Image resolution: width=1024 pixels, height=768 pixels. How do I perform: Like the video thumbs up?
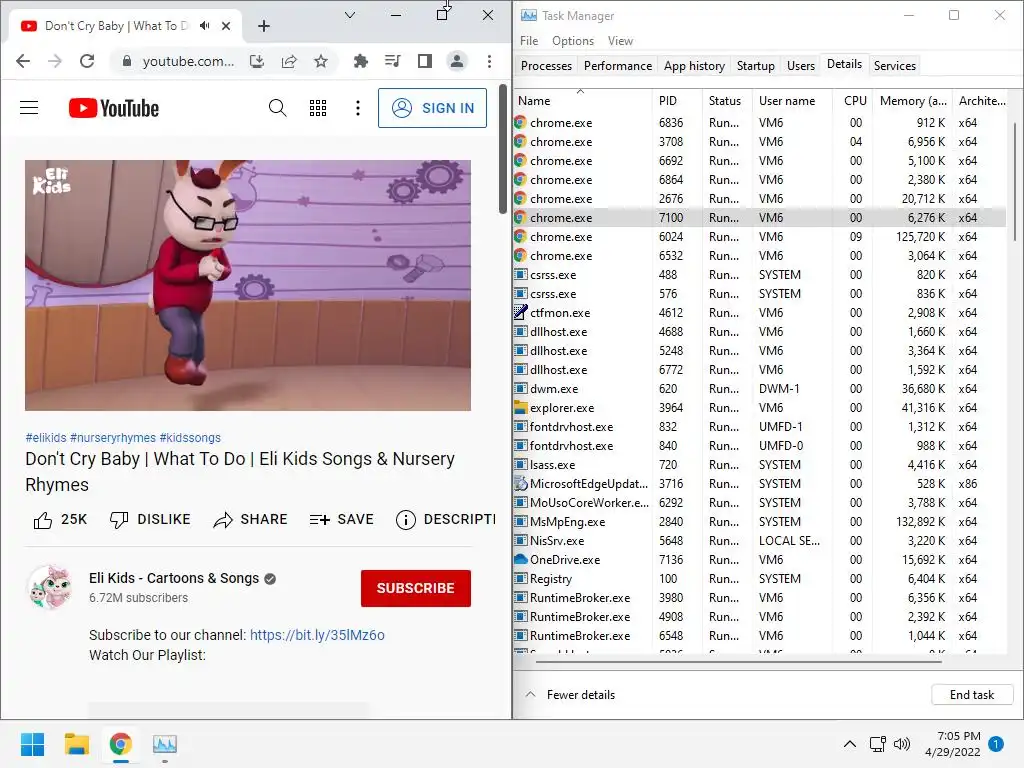tap(59, 520)
